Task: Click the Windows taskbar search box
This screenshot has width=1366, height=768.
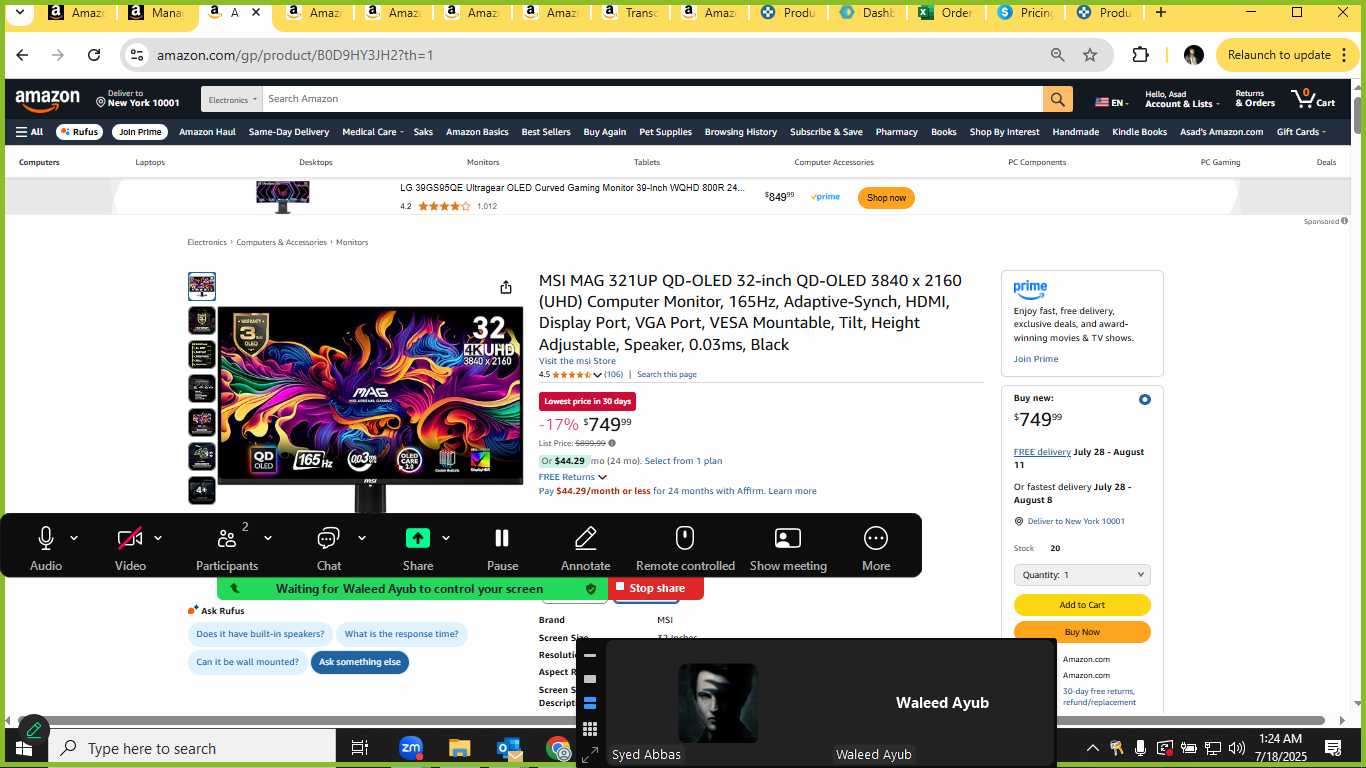Action: click(192, 748)
